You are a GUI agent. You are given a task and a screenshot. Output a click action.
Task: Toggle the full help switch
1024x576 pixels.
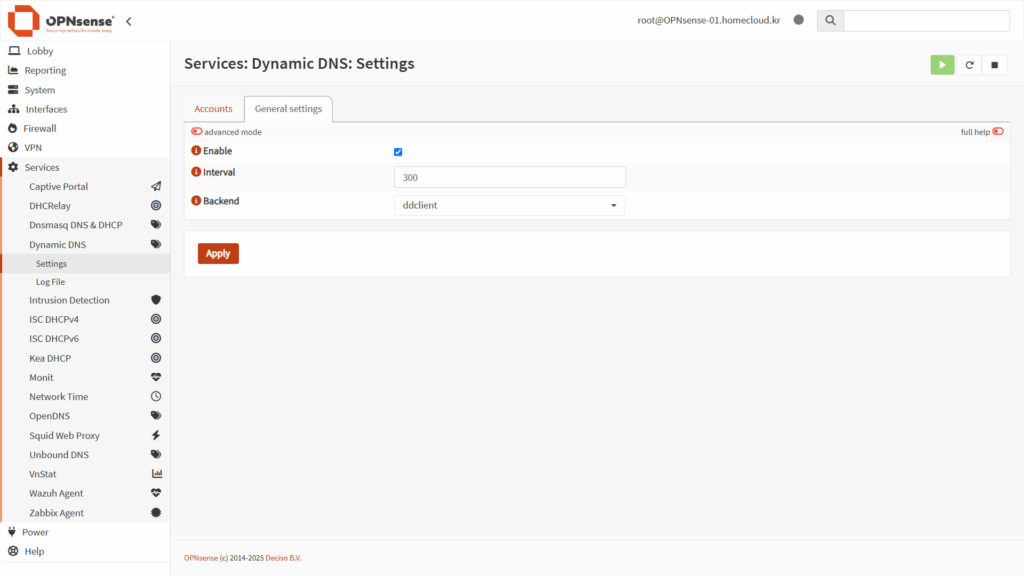997,132
